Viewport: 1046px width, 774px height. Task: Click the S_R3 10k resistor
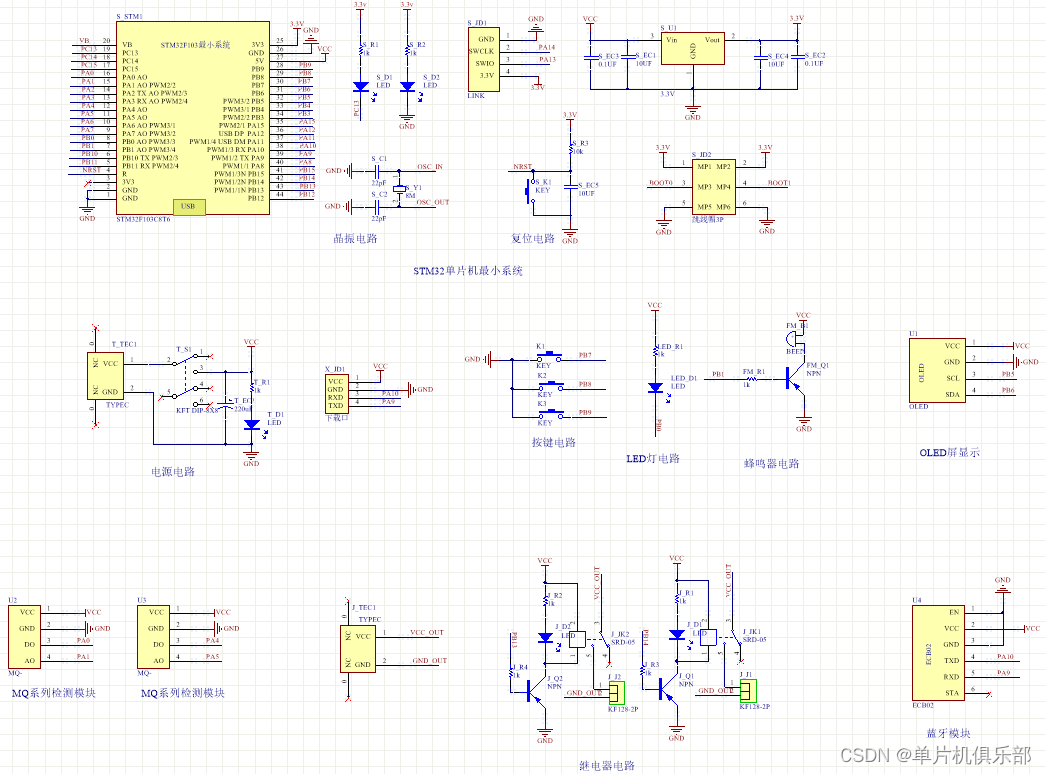point(571,149)
